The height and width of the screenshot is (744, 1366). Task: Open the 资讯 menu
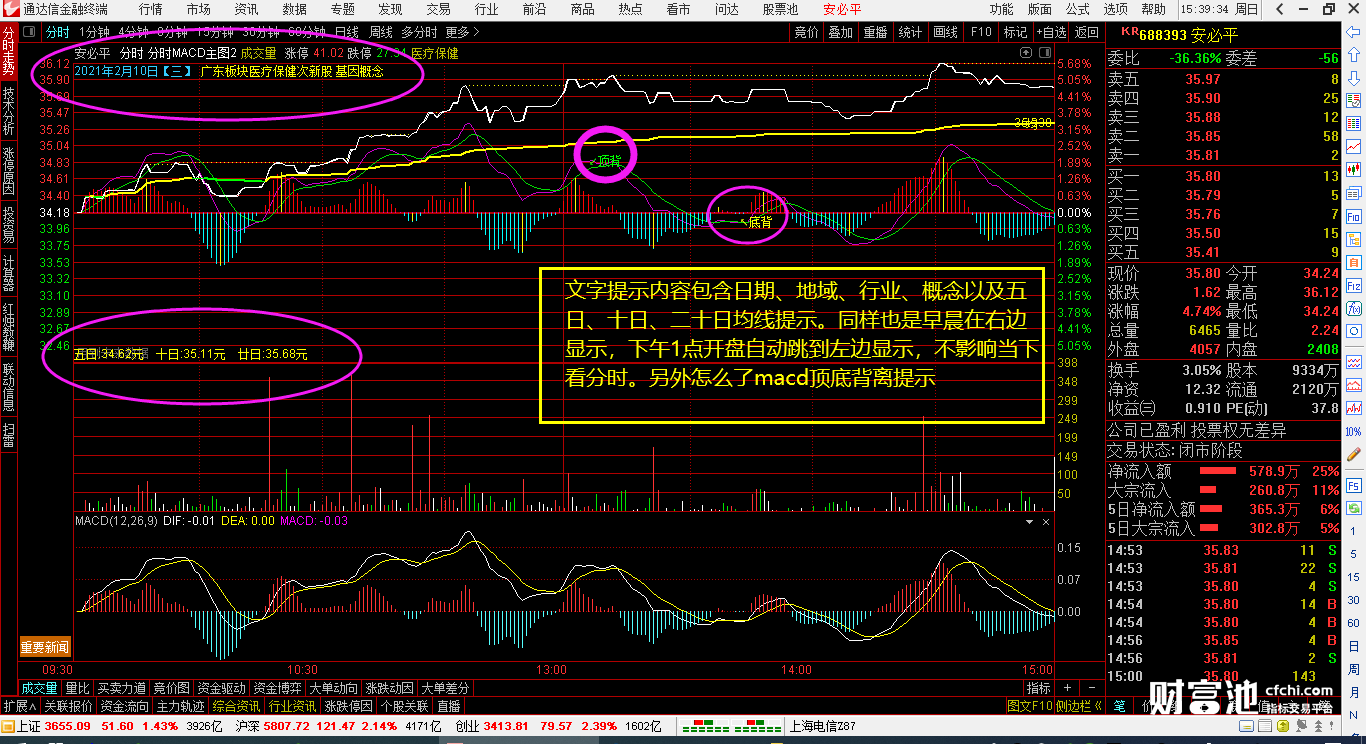pyautogui.click(x=246, y=9)
